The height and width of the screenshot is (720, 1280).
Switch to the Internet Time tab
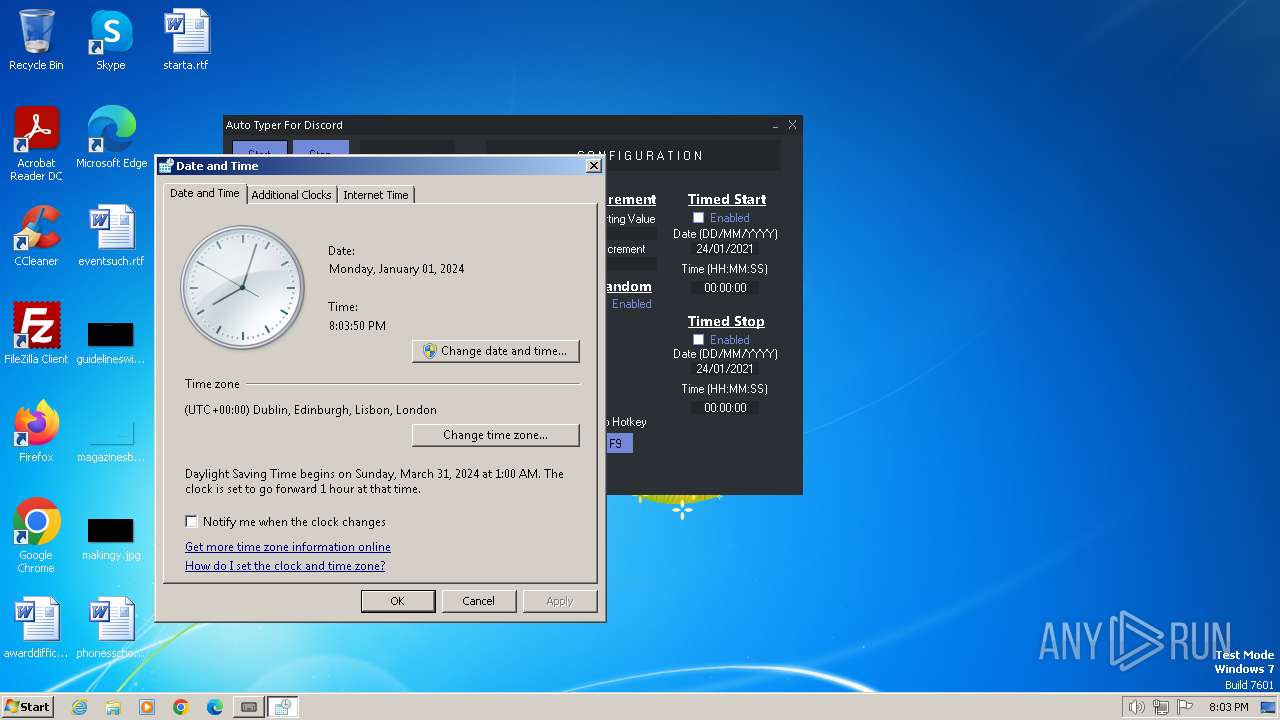376,195
